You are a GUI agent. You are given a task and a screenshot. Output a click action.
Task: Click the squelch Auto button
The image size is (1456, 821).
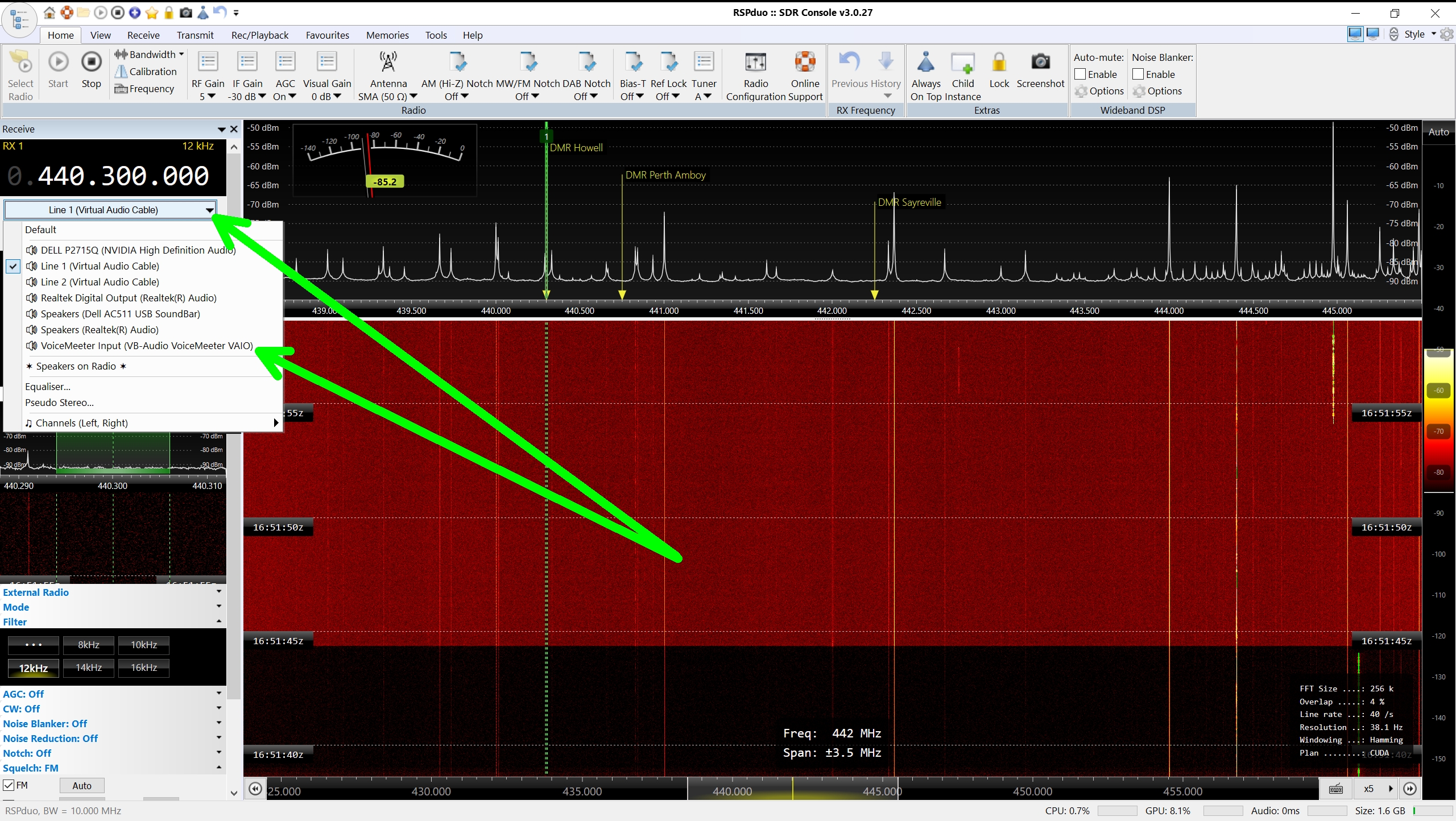point(82,786)
